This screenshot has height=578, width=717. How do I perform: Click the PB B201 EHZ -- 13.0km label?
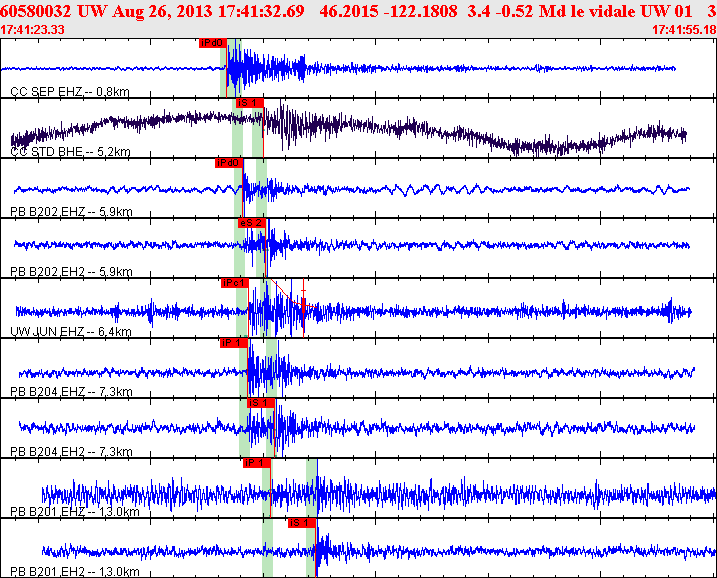coord(75,512)
